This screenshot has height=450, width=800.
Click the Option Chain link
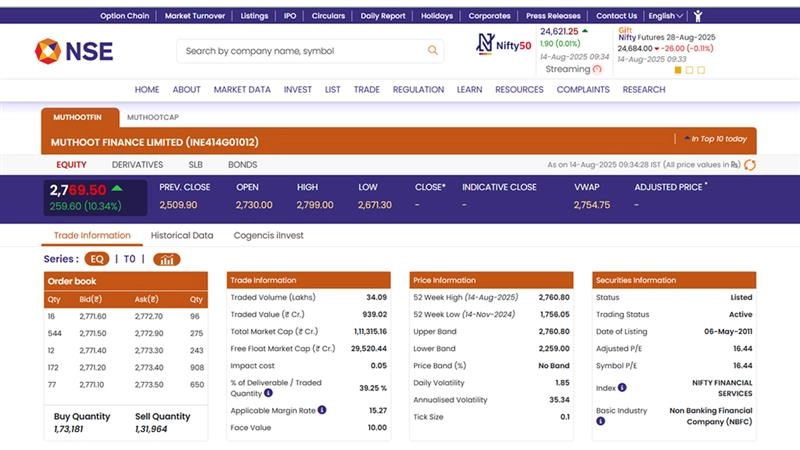(125, 16)
